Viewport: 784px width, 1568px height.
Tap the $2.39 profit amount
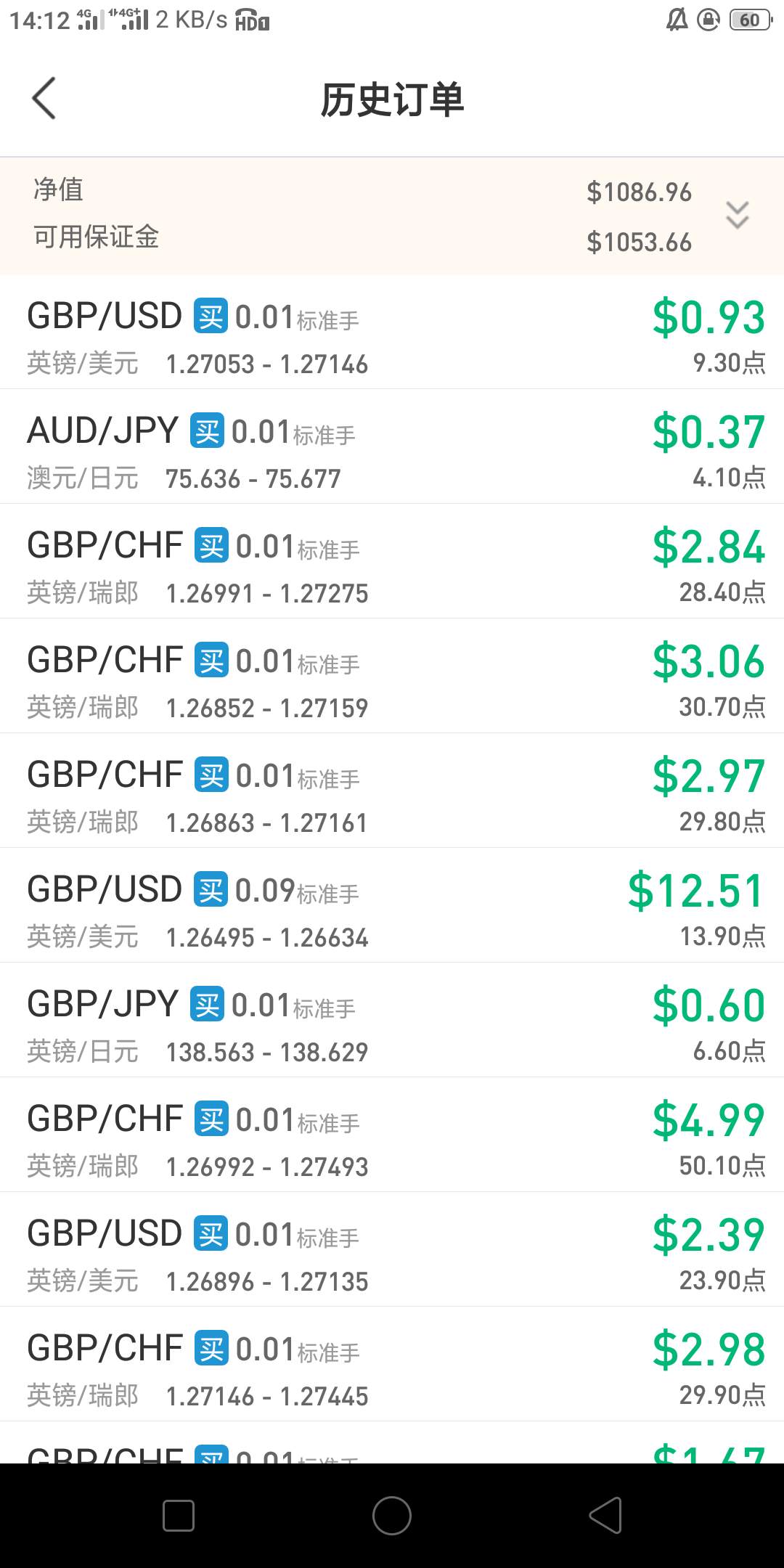709,1234
